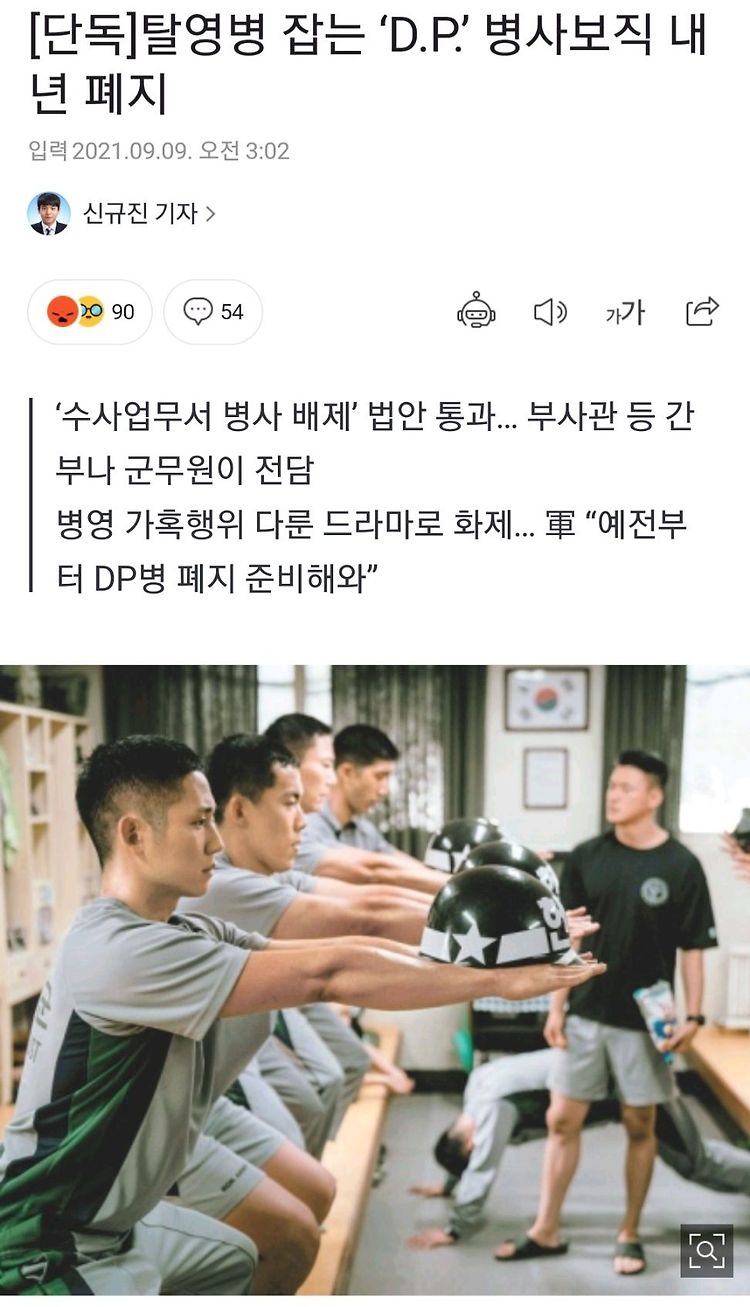Screen dimensions: 750x1307
Task: Enlarge the photo with the magnifier icon
Action: point(706,1250)
